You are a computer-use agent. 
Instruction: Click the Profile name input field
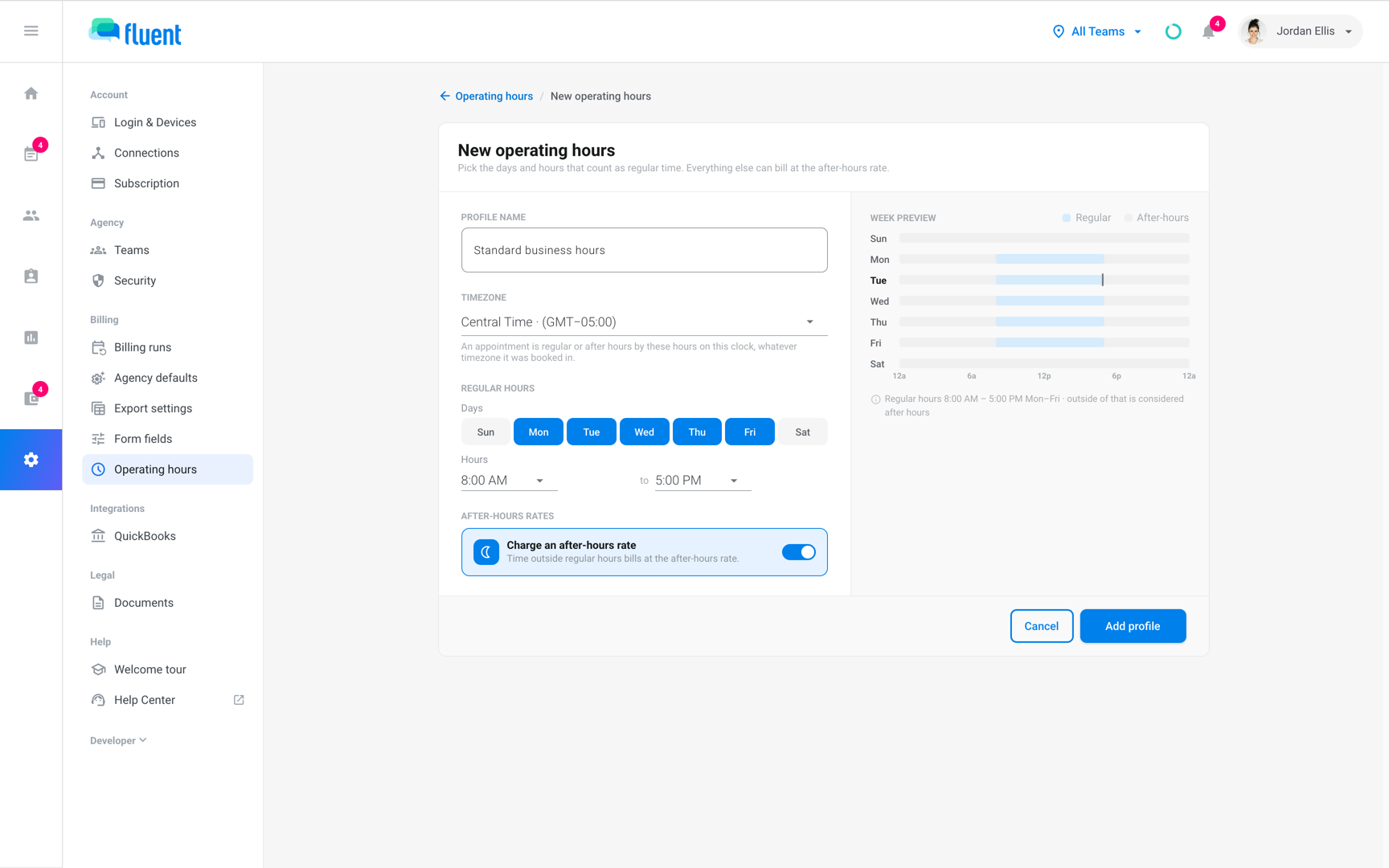[x=644, y=250]
